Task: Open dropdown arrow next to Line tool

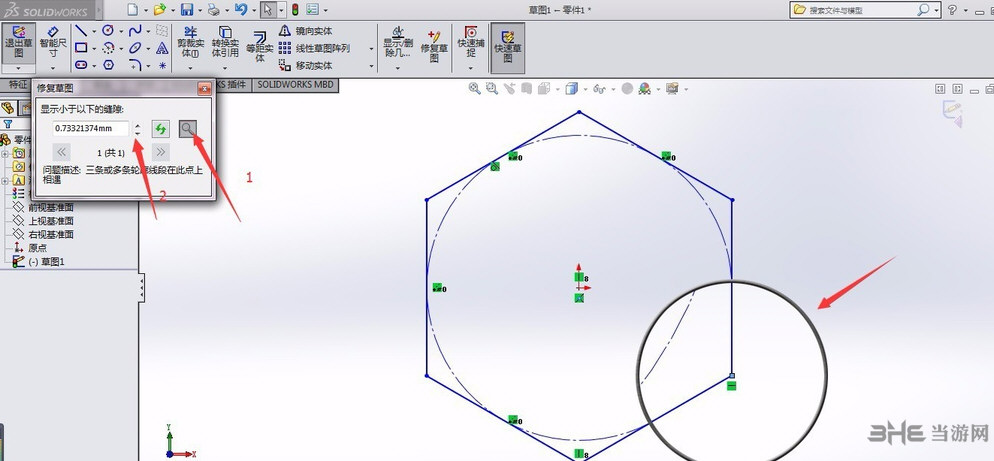Action: [94, 31]
